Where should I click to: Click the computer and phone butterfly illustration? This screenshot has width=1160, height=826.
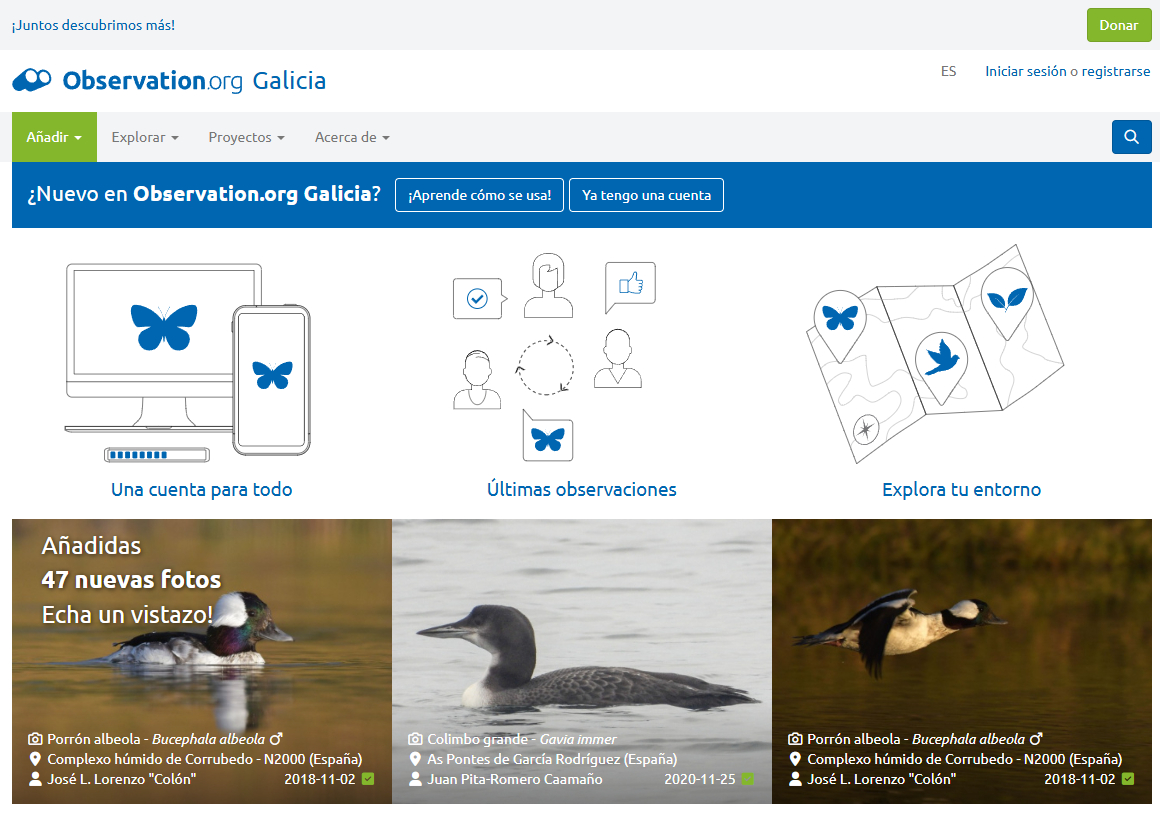tap(187, 362)
